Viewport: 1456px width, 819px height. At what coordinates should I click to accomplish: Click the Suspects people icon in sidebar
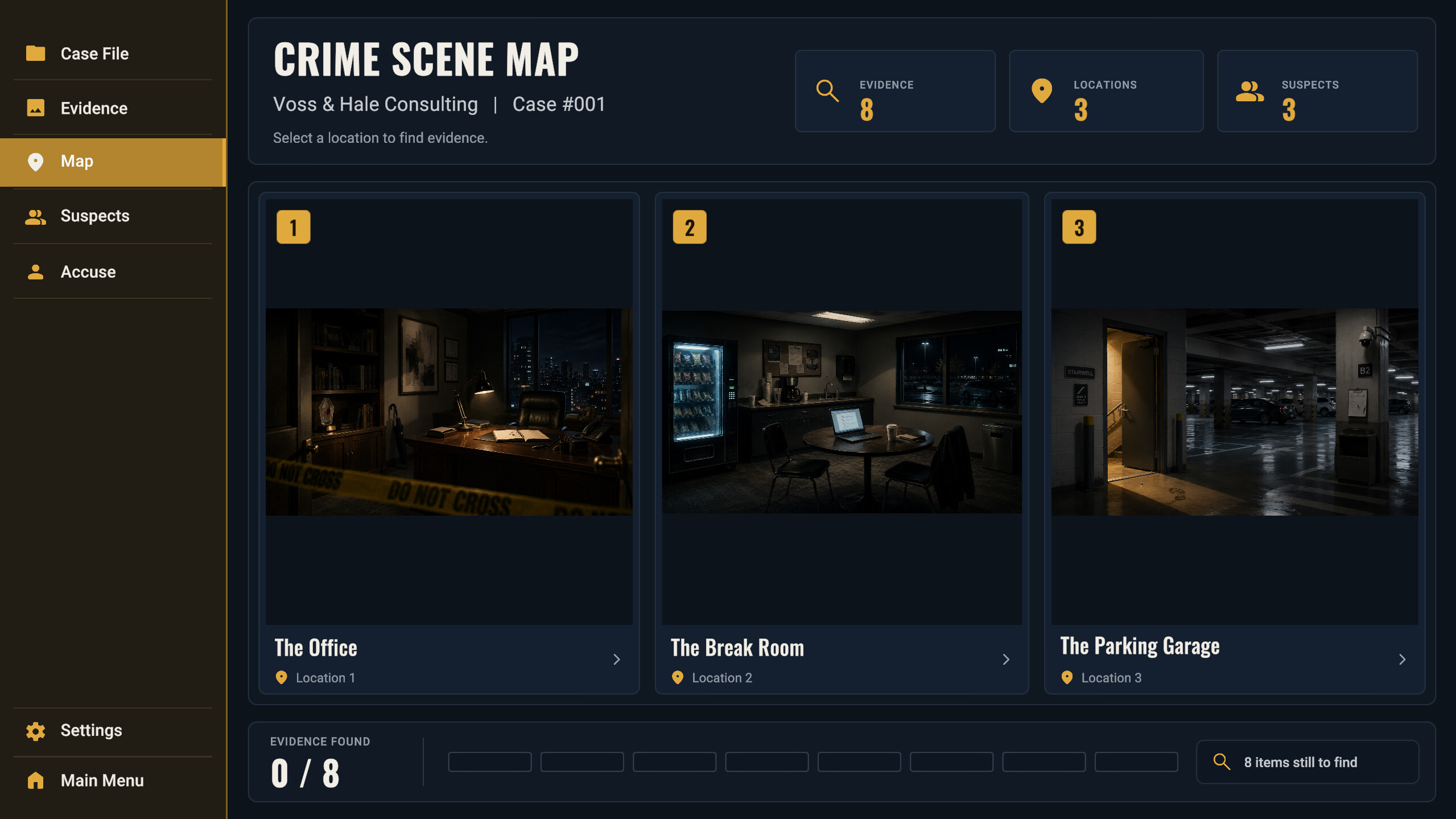point(35,216)
